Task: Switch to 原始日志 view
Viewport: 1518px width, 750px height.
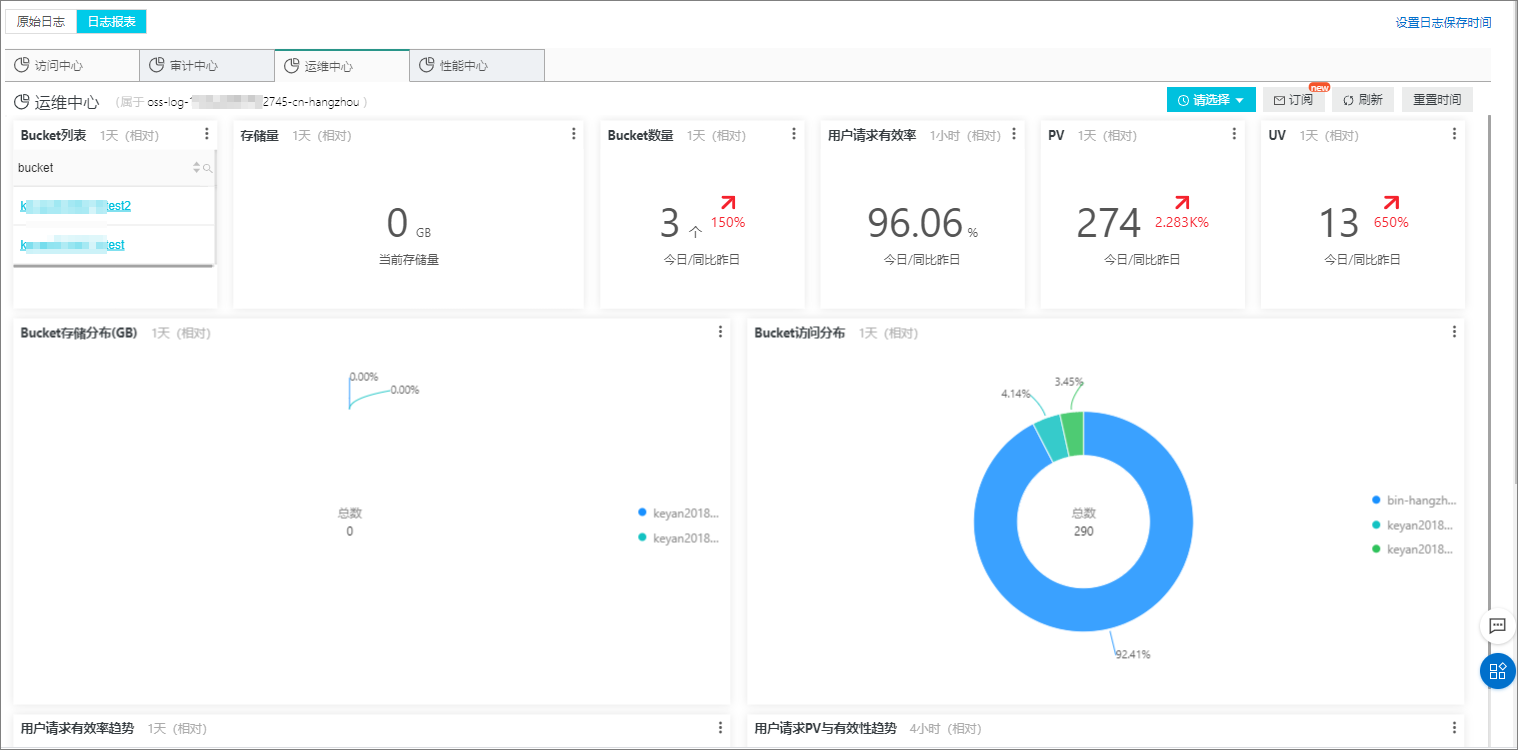Action: click(x=41, y=21)
